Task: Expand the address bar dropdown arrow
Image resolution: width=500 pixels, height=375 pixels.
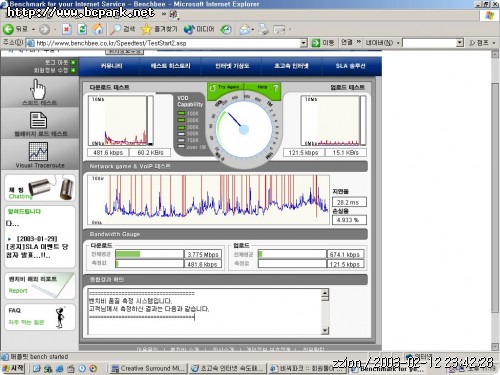Action: (x=303, y=43)
